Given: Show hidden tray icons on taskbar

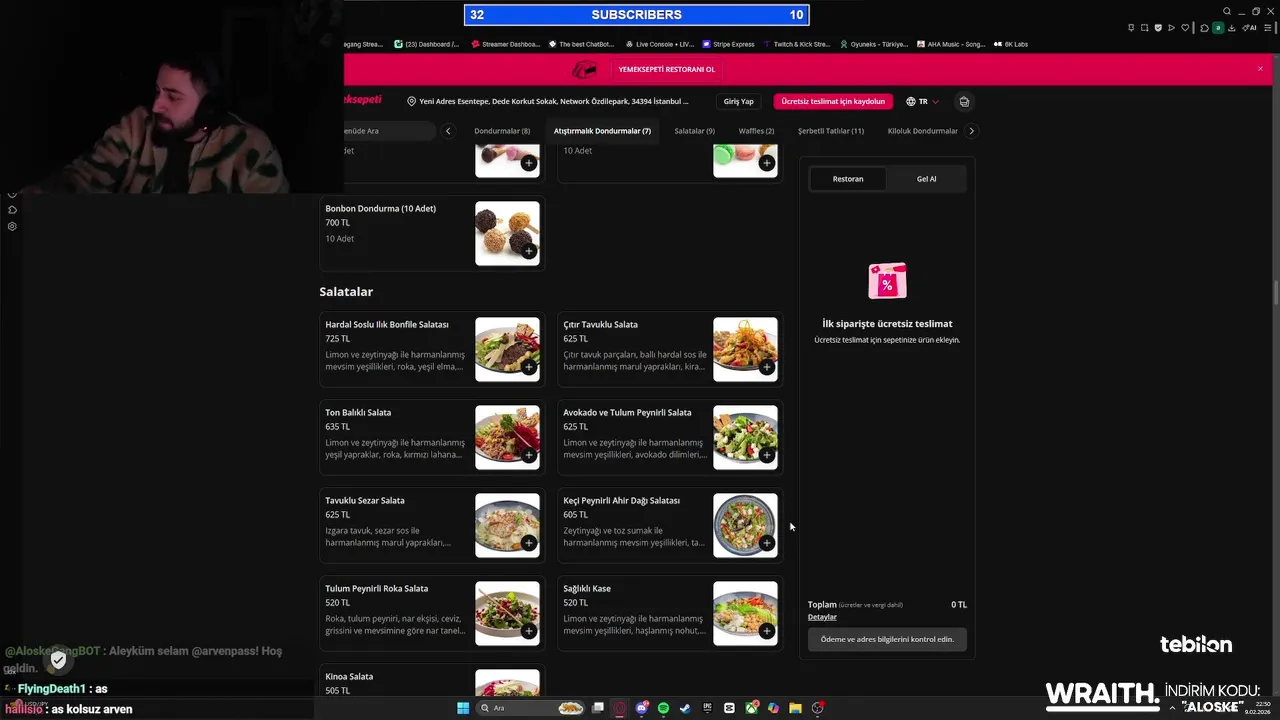Looking at the screenshot, I should pos(1172,708).
